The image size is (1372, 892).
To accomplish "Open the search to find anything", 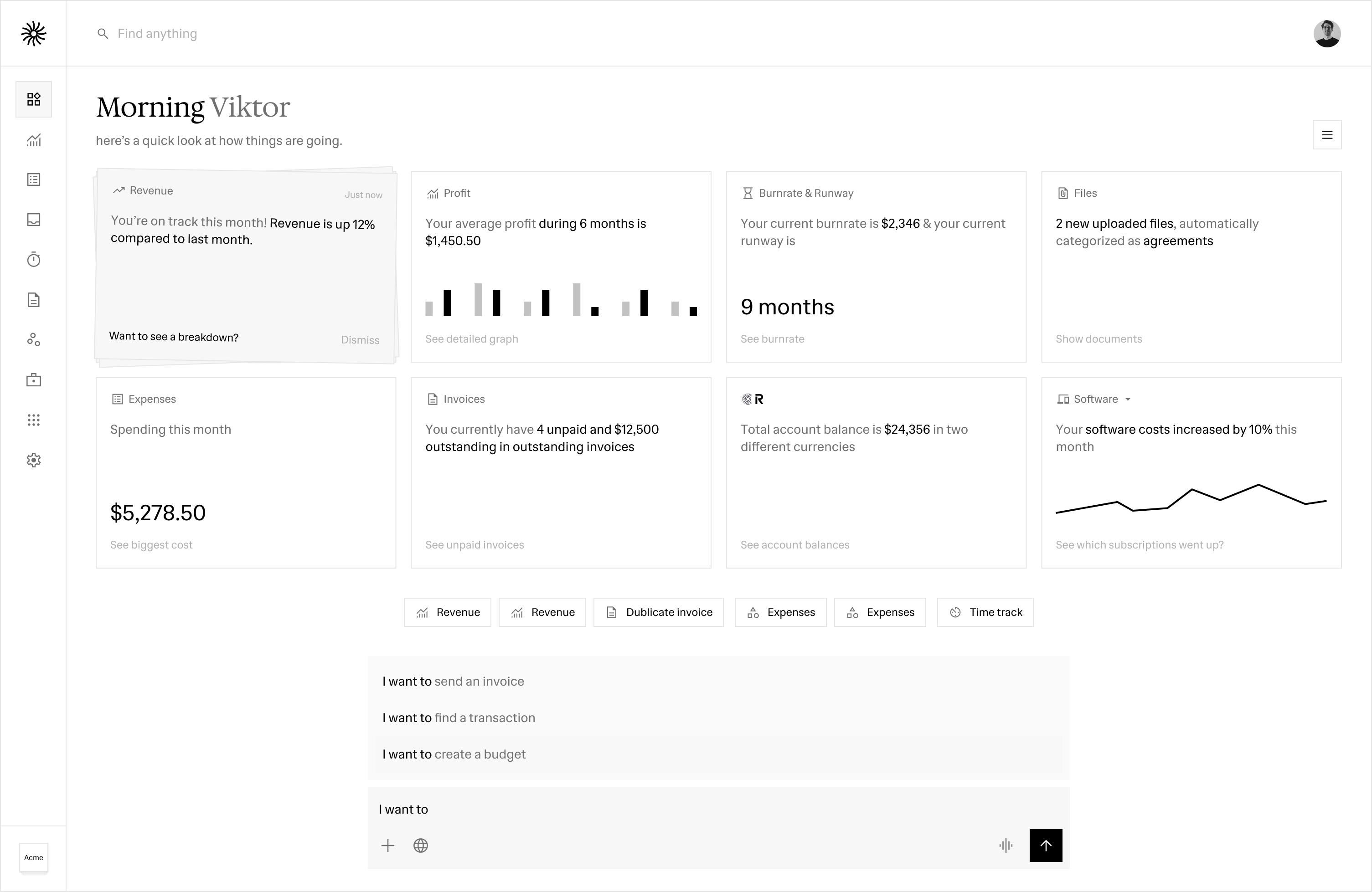I will [156, 33].
